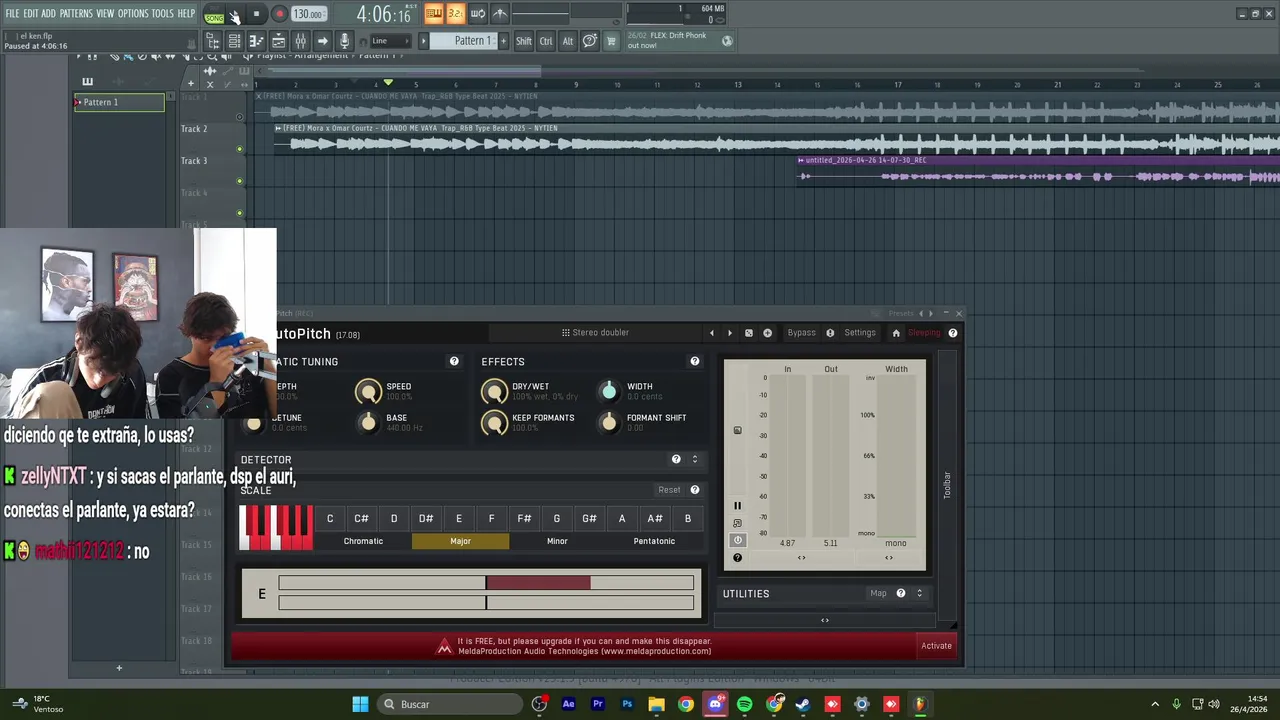The height and width of the screenshot is (720, 1280).
Task: Click the BASE frequency knob
Action: pyautogui.click(x=368, y=423)
